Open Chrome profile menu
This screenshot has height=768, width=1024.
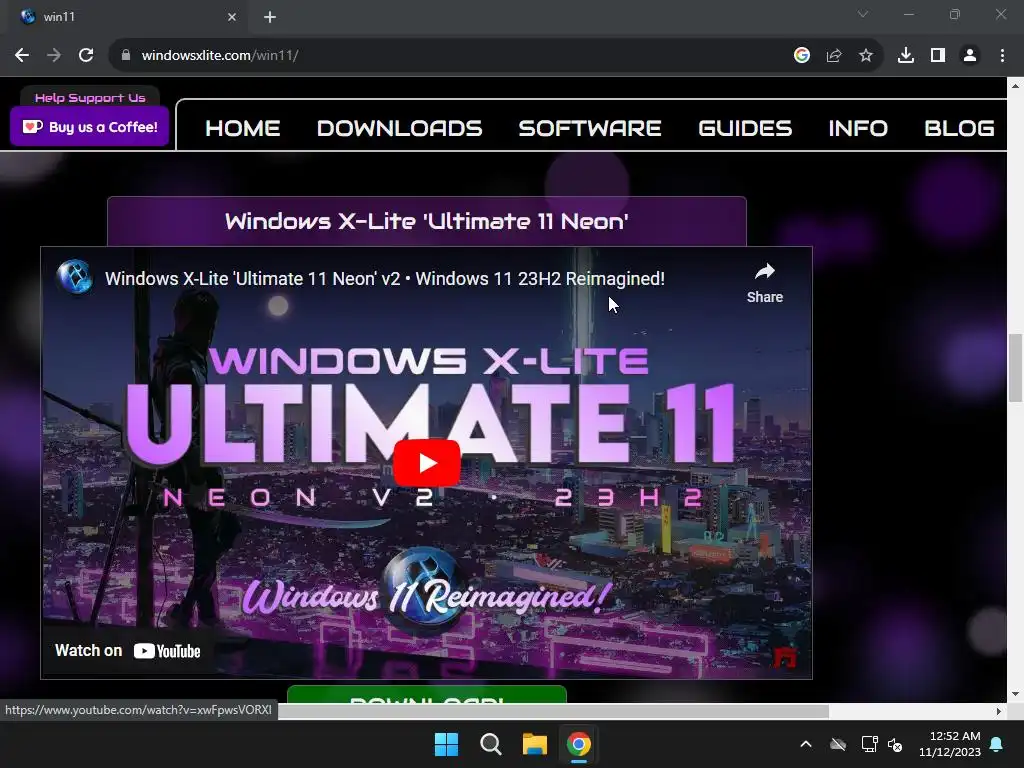[970, 56]
